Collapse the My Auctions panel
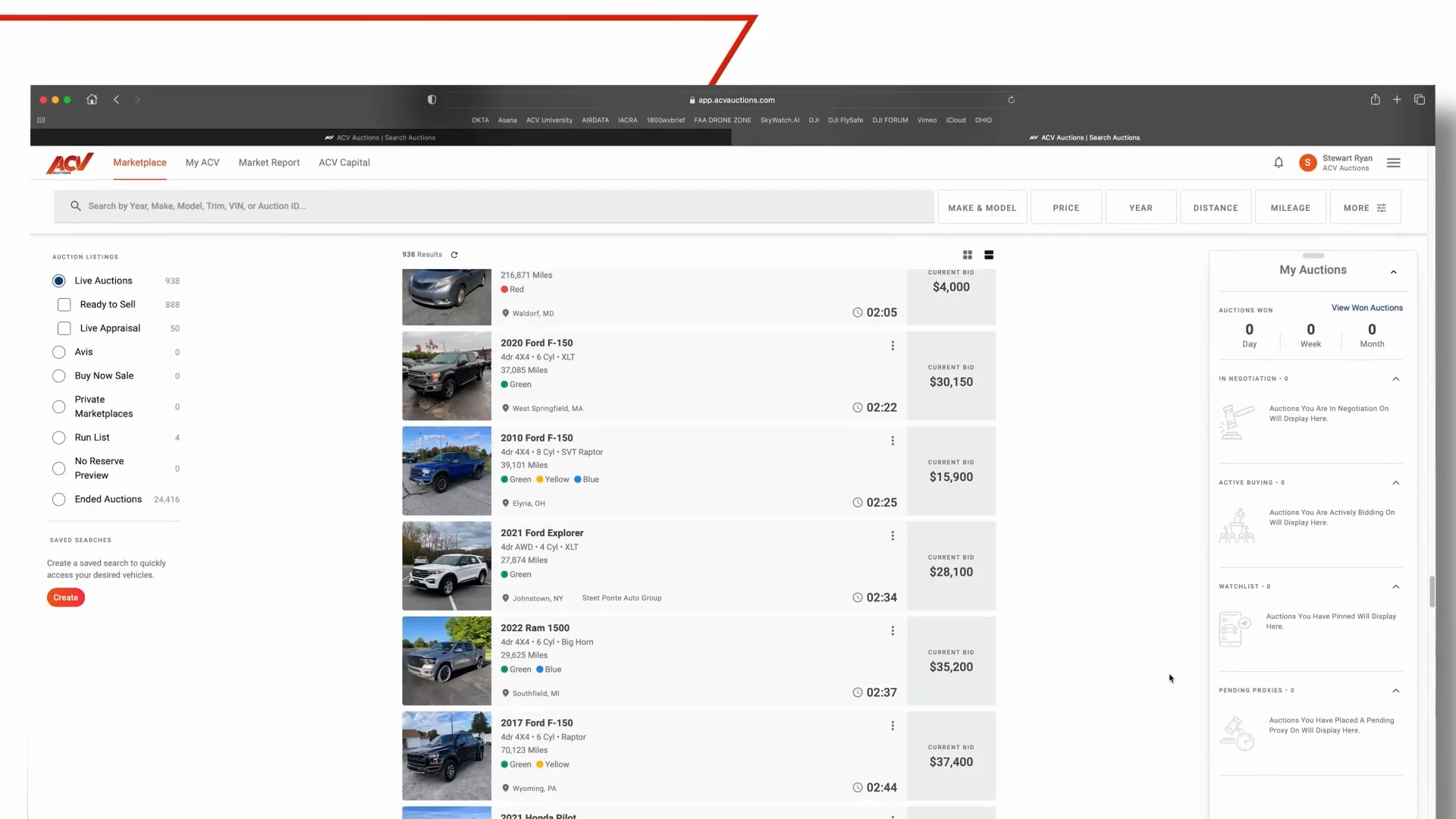Screen dimensions: 1456x819 click(1394, 271)
